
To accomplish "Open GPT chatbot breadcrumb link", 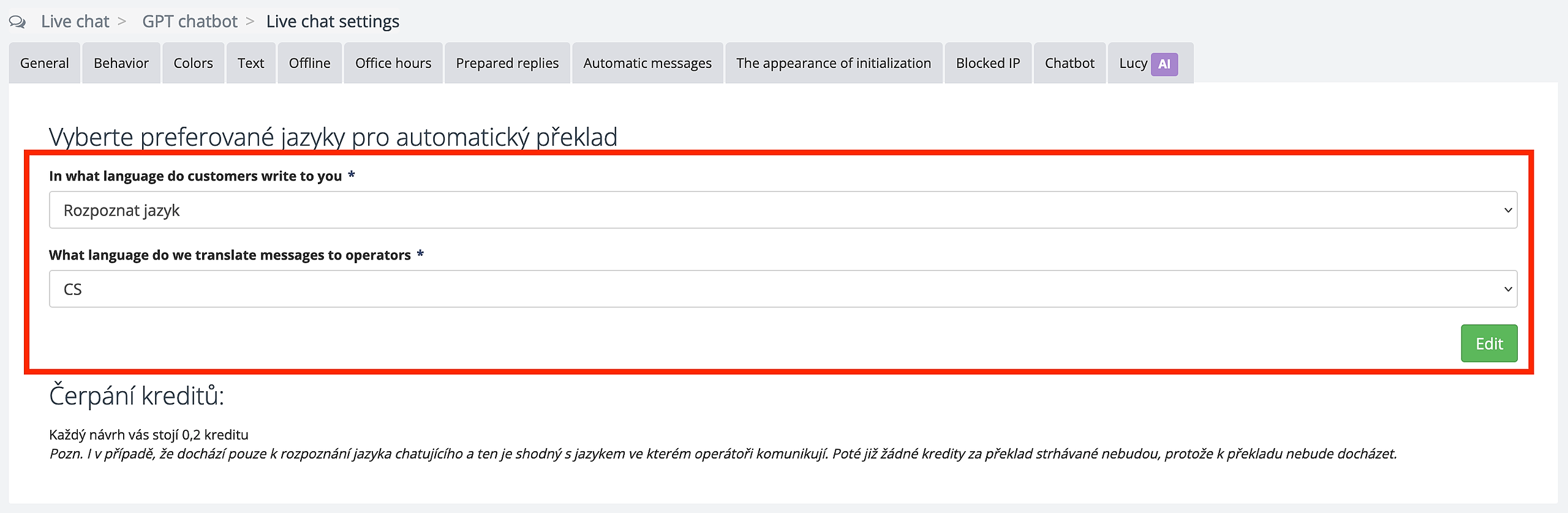I will (x=189, y=22).
